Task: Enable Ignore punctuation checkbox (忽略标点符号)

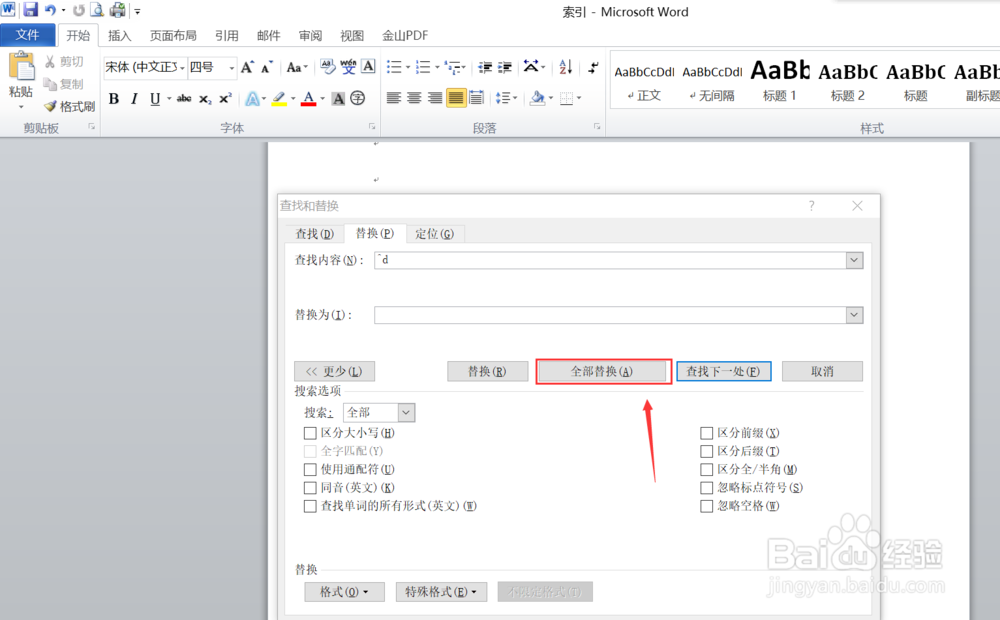Action: tap(707, 488)
